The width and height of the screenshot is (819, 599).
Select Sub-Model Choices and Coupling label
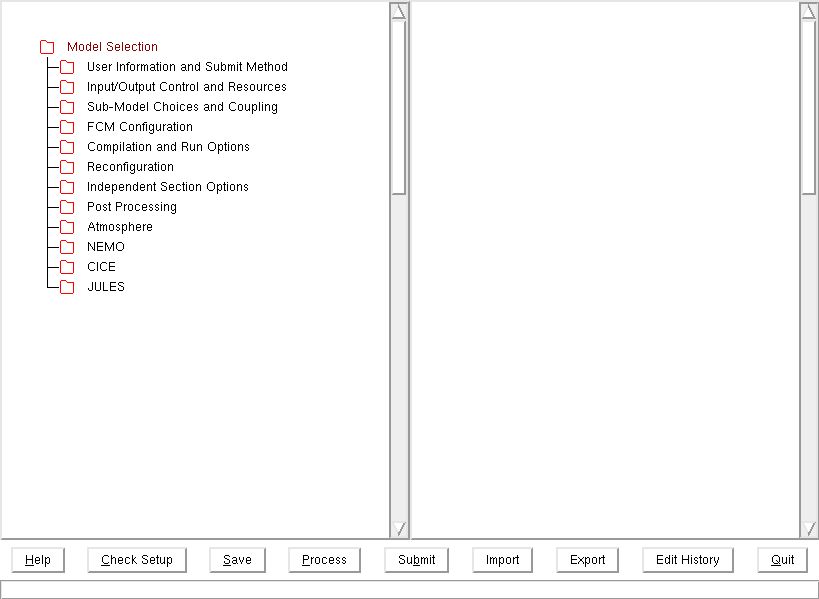182,107
